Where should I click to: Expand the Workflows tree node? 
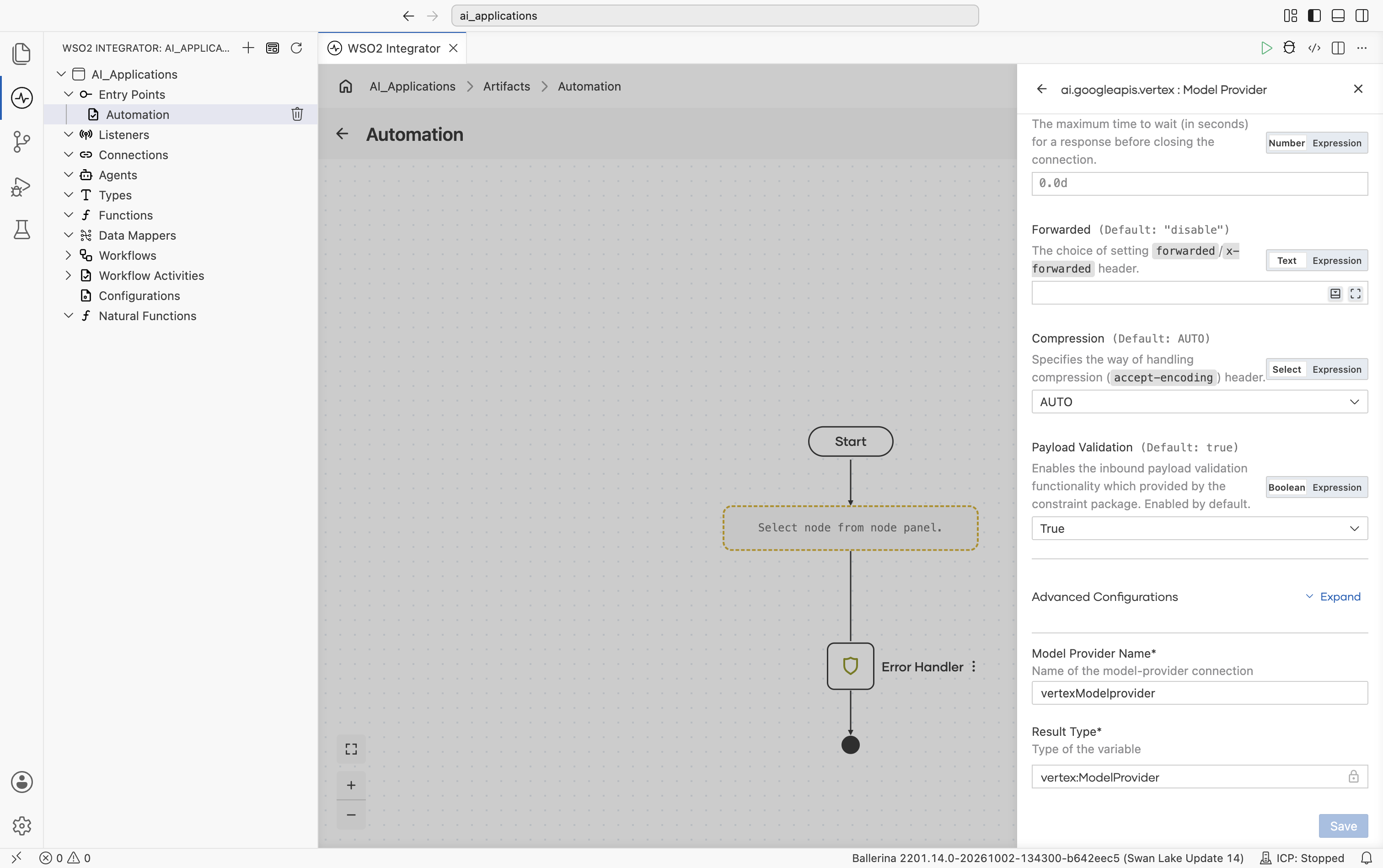(x=68, y=256)
